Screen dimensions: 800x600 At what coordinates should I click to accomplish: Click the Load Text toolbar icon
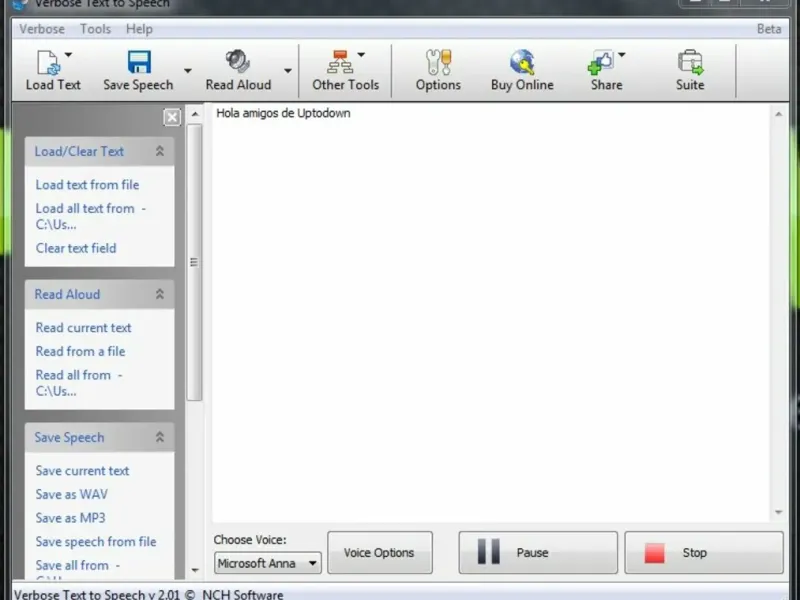(48, 63)
